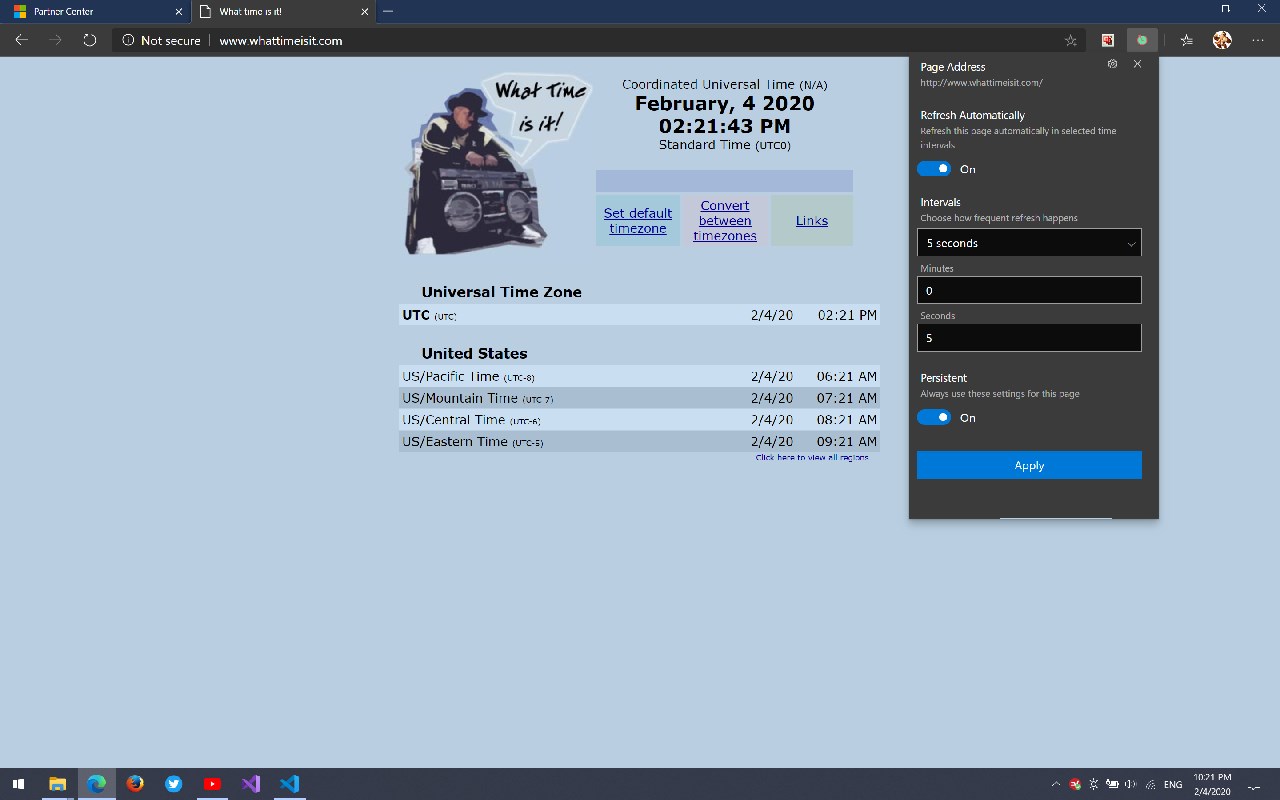Viewport: 1280px width, 800px height.
Task: Click the red extension icon in toolbar
Action: click(1108, 40)
